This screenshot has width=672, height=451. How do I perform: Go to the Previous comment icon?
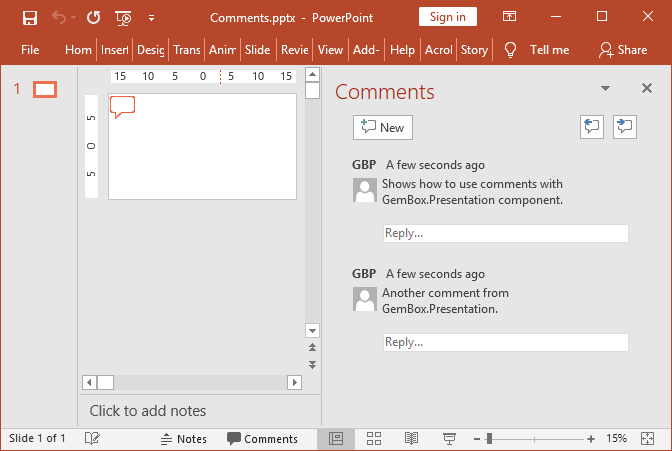pos(592,126)
